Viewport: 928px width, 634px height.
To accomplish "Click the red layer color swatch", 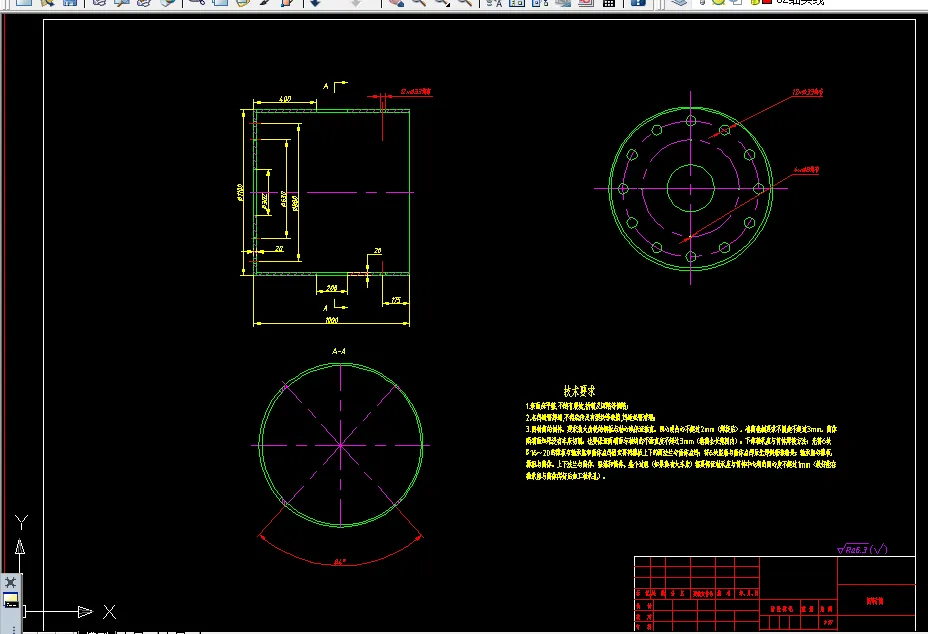I will 767,2.
